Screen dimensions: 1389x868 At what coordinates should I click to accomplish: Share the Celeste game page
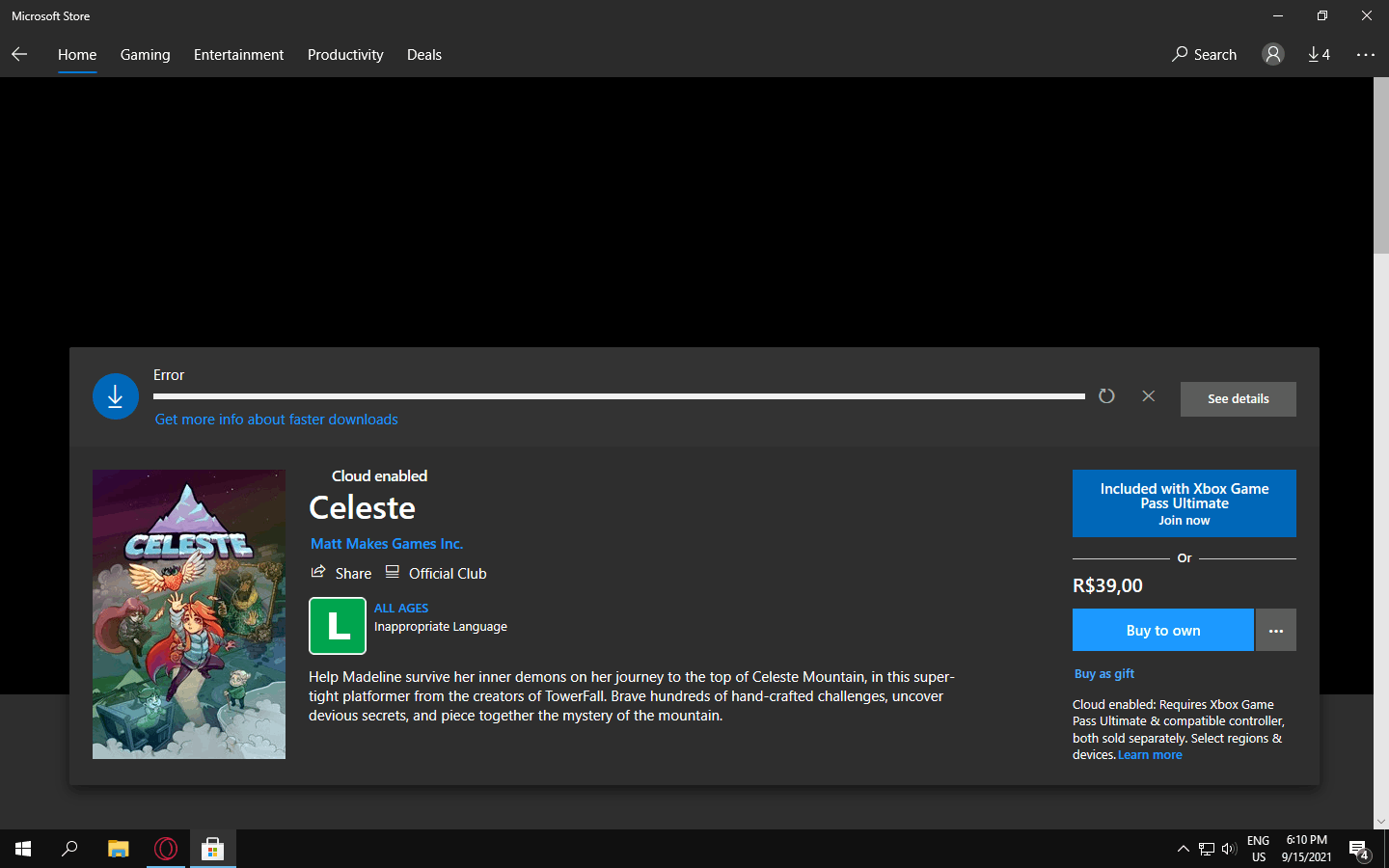[341, 573]
